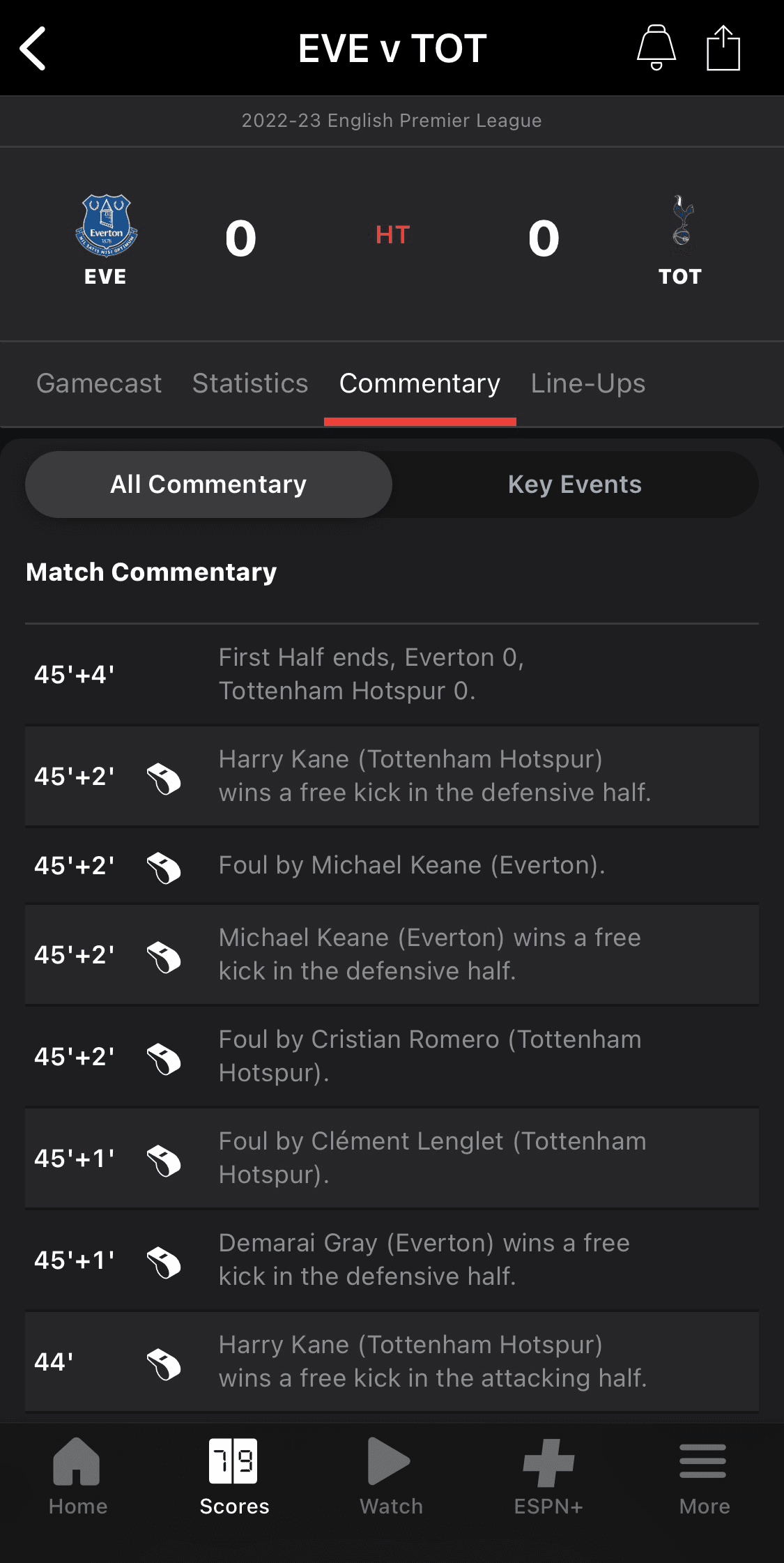Tap the notification bell icon
The height and width of the screenshot is (1563, 784).
[x=656, y=47]
